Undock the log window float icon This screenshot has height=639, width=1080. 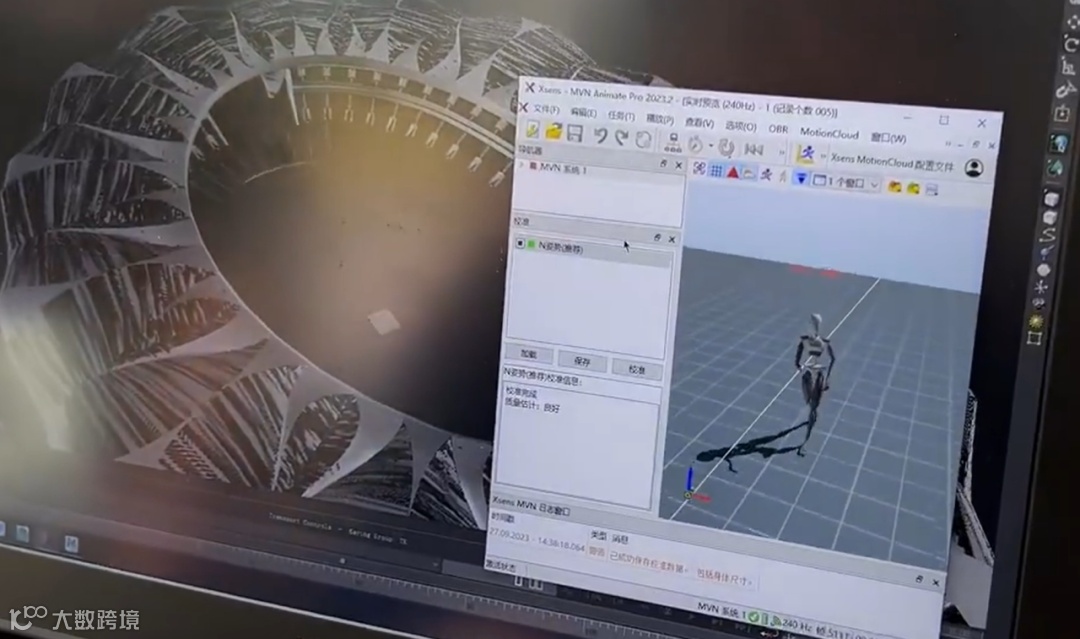(919, 579)
